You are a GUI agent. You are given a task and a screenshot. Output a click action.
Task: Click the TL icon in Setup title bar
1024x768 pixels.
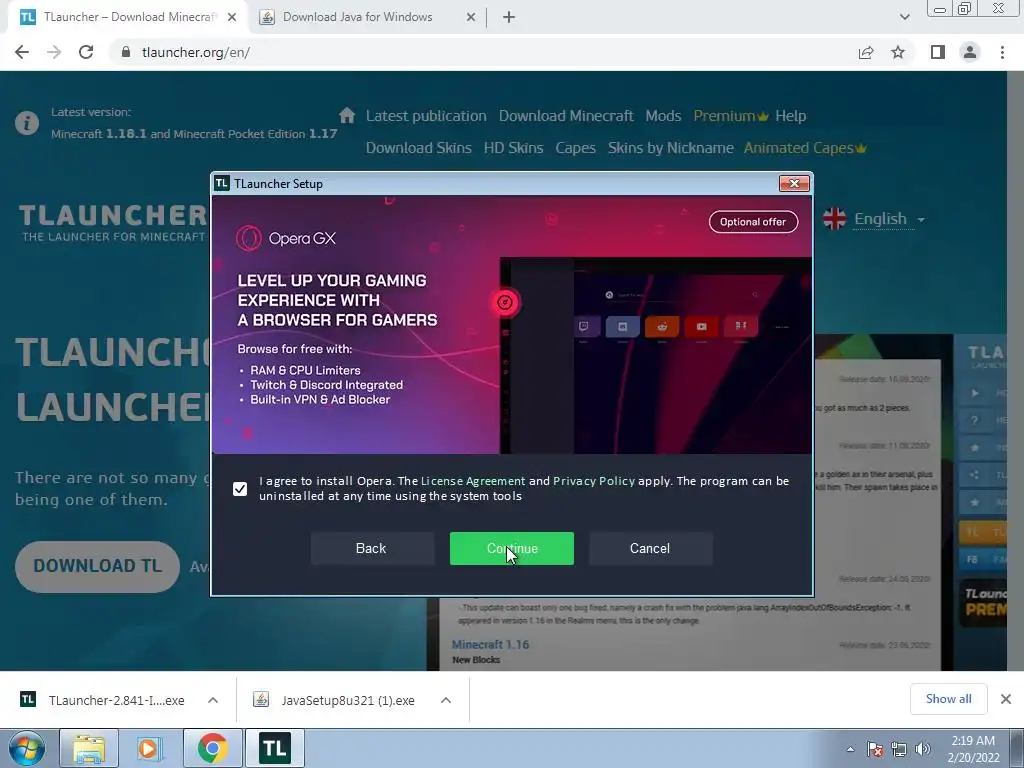tap(221, 184)
